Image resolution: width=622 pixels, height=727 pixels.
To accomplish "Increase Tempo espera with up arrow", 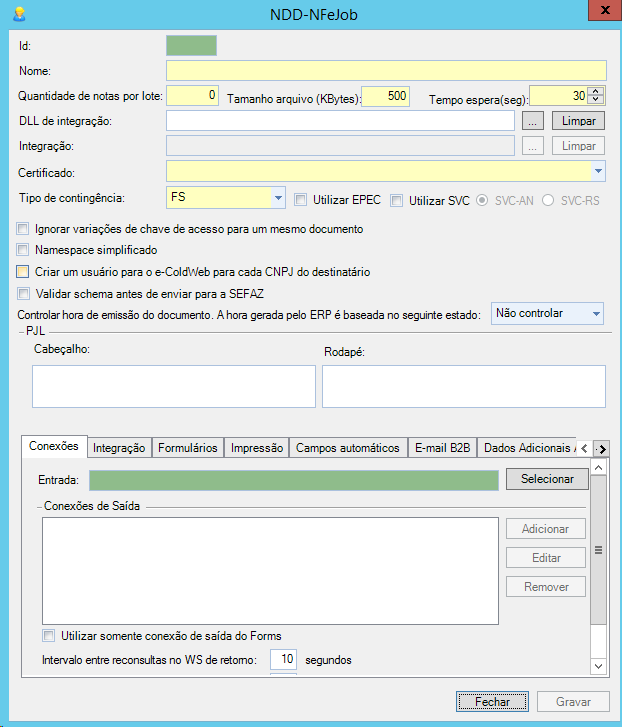I will pos(596,91).
